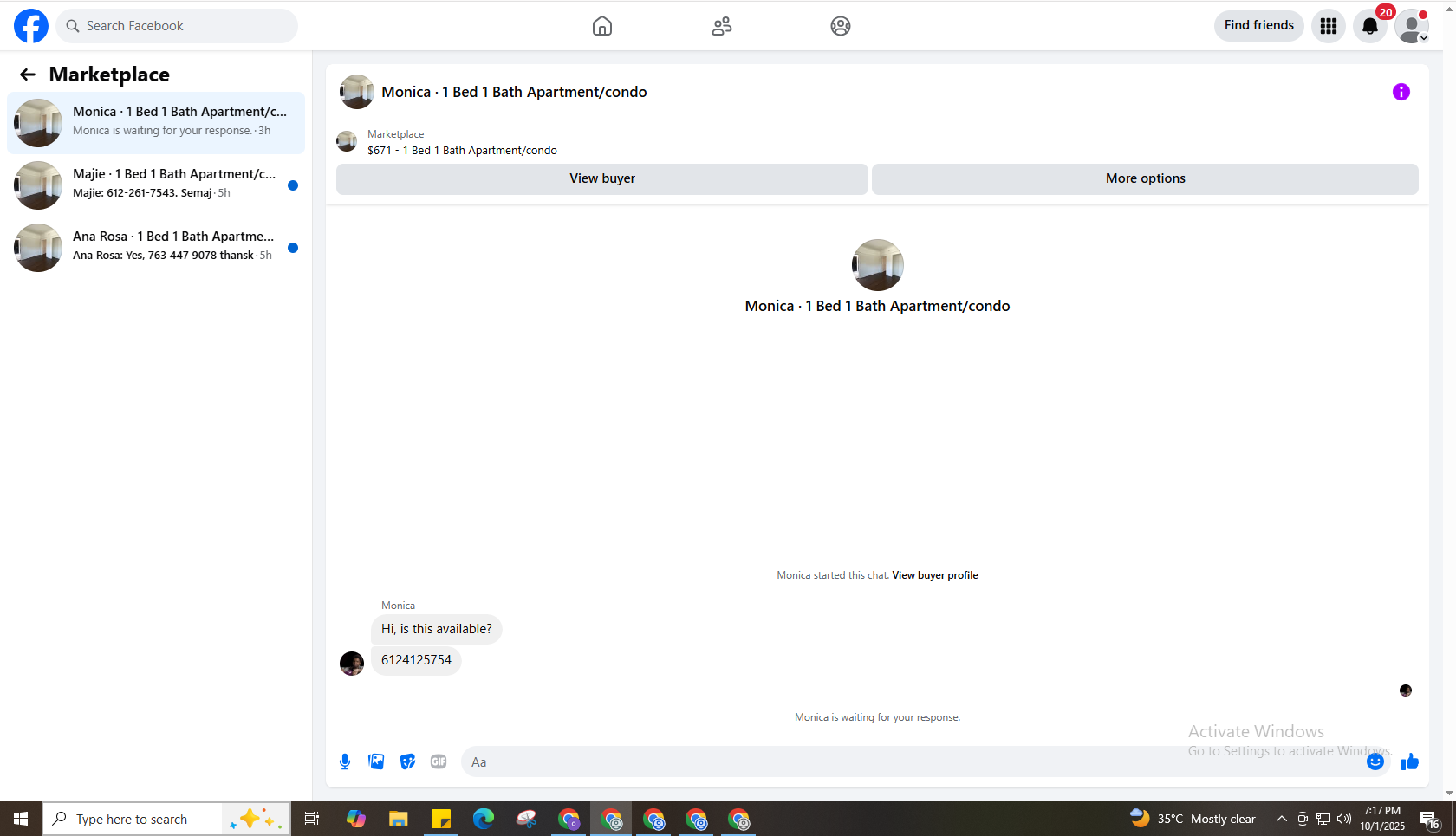Open the Snipping Tool on the taskbar
Screen dimensions: 1456x836
[x=526, y=819]
